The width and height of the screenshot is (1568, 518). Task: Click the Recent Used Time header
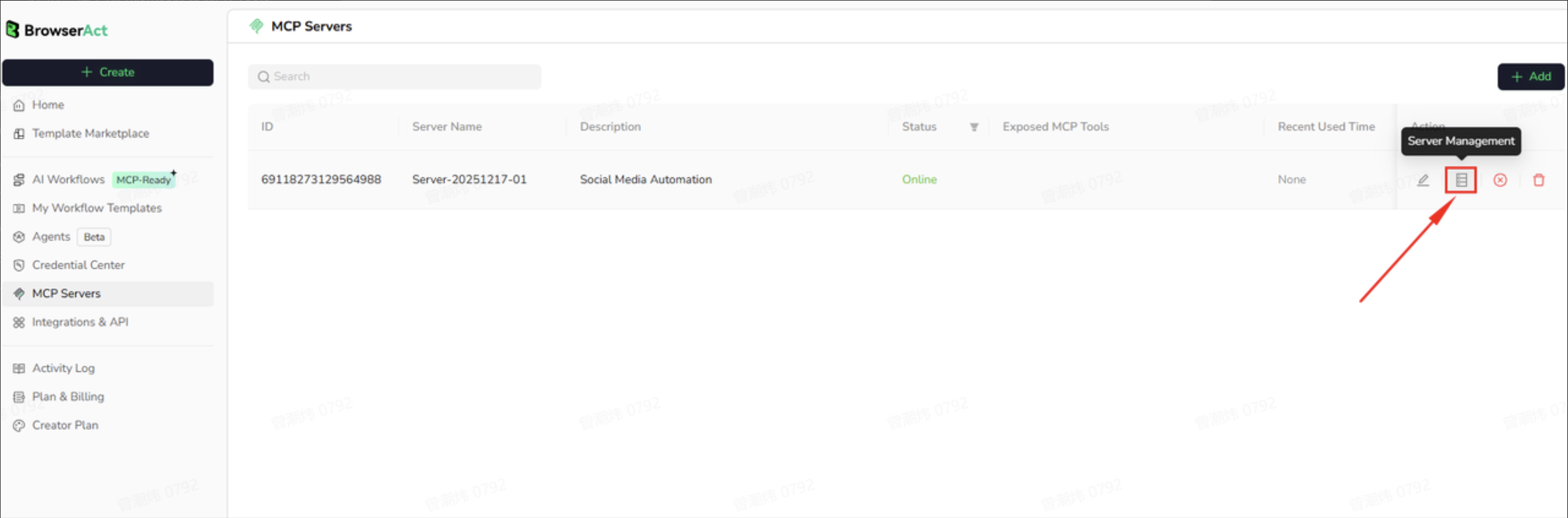coord(1326,126)
